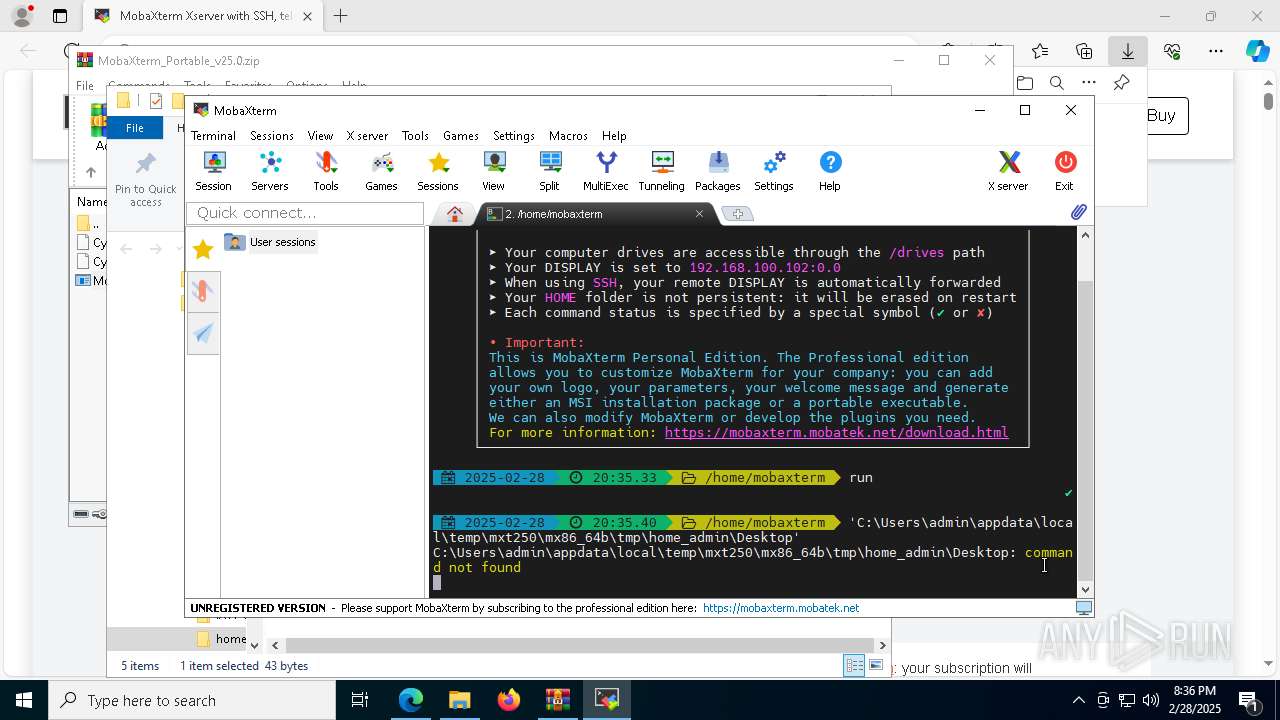Click the Sessions star toolbar icon
This screenshot has width=1280, height=720.
click(x=438, y=171)
